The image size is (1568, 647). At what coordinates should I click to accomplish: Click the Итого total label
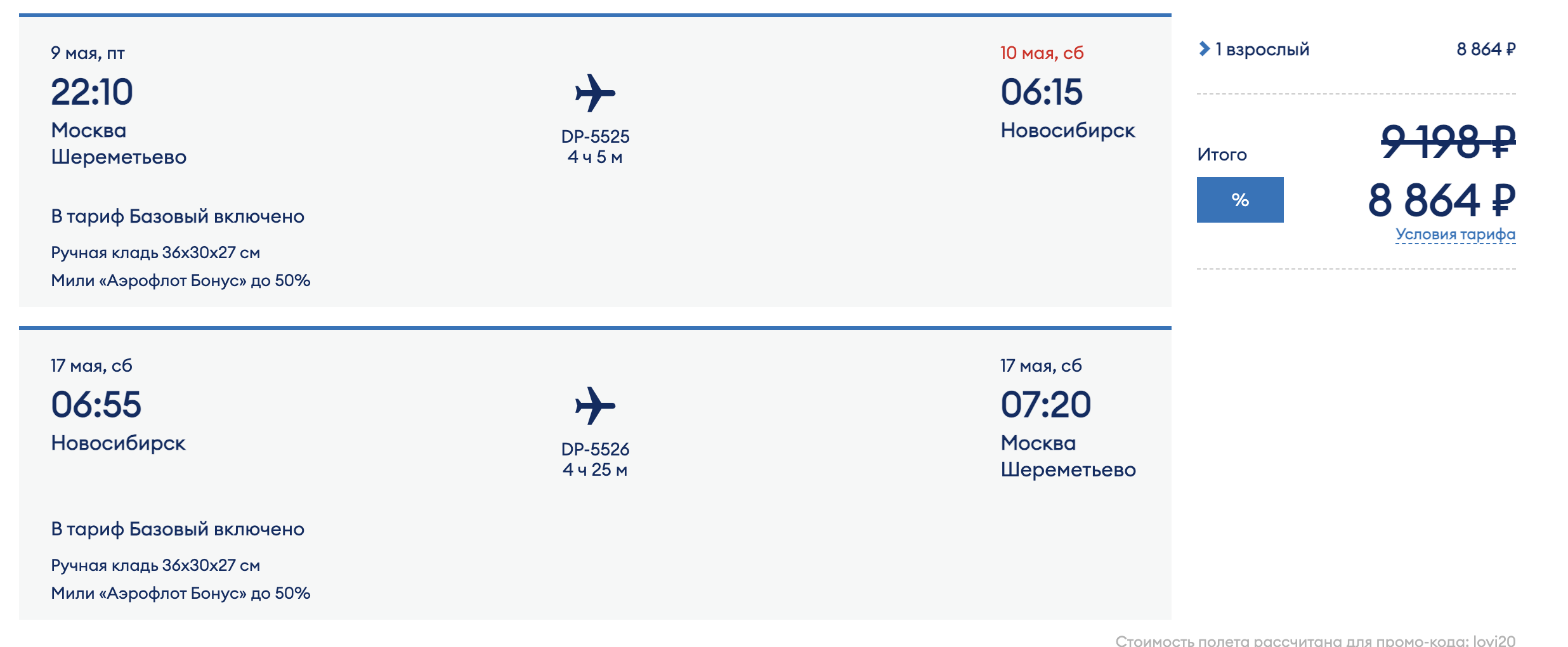pos(1222,155)
